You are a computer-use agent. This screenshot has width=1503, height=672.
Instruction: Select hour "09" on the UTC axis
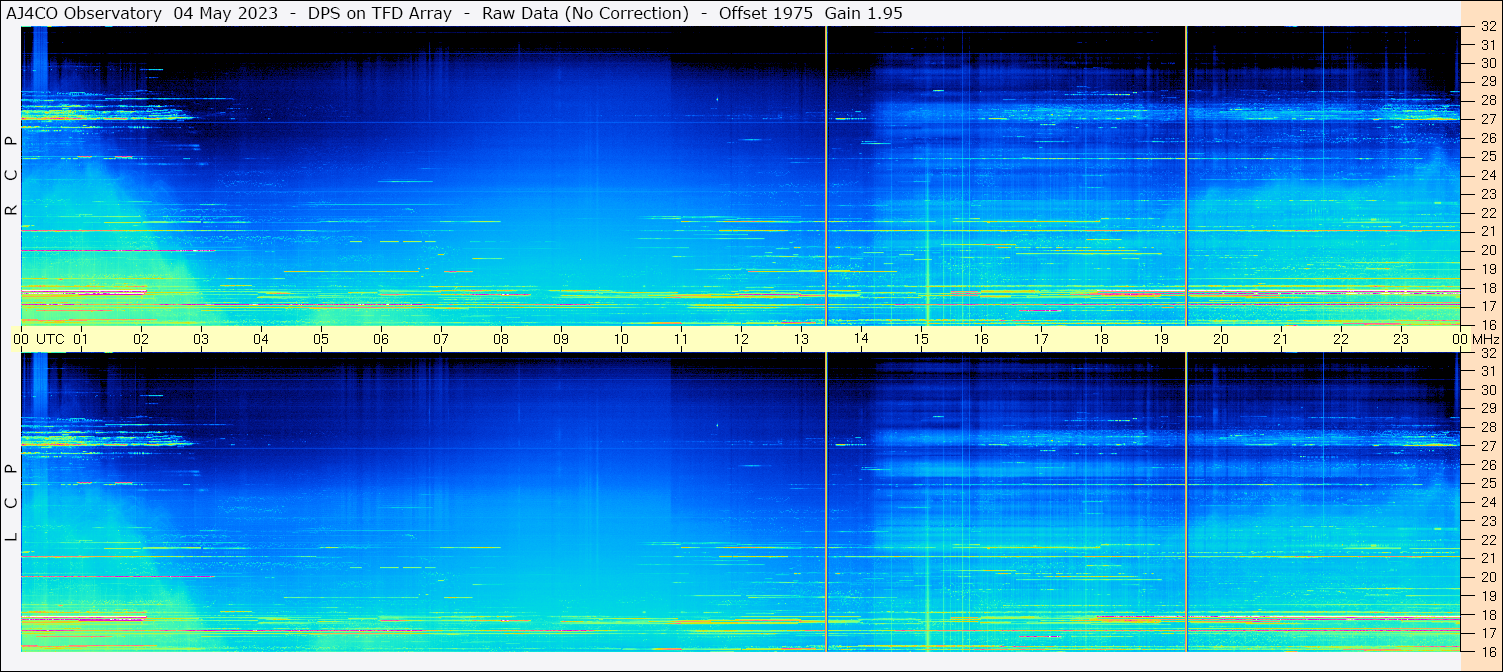561,339
